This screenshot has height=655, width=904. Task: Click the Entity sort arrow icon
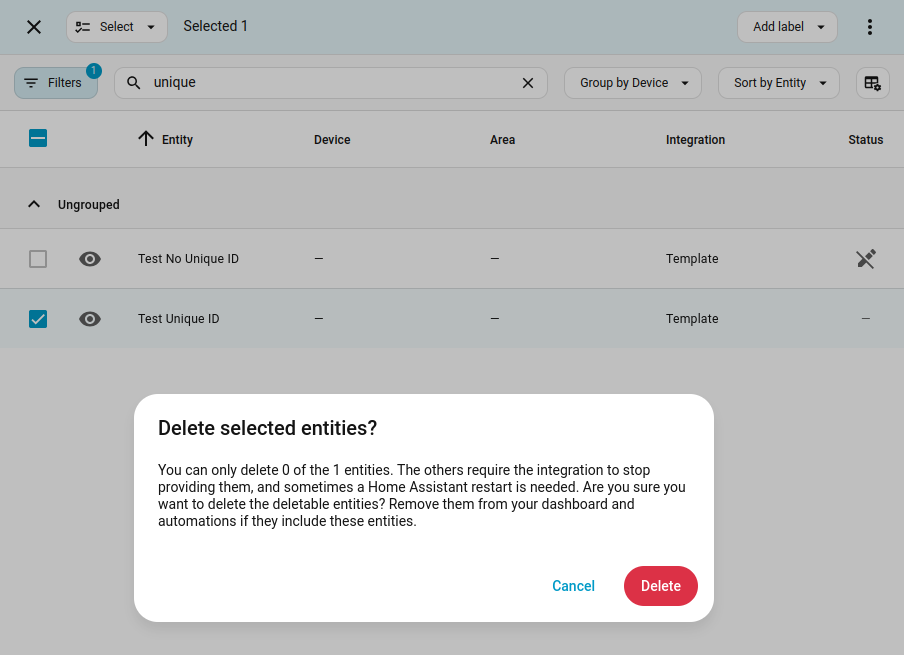coord(146,139)
